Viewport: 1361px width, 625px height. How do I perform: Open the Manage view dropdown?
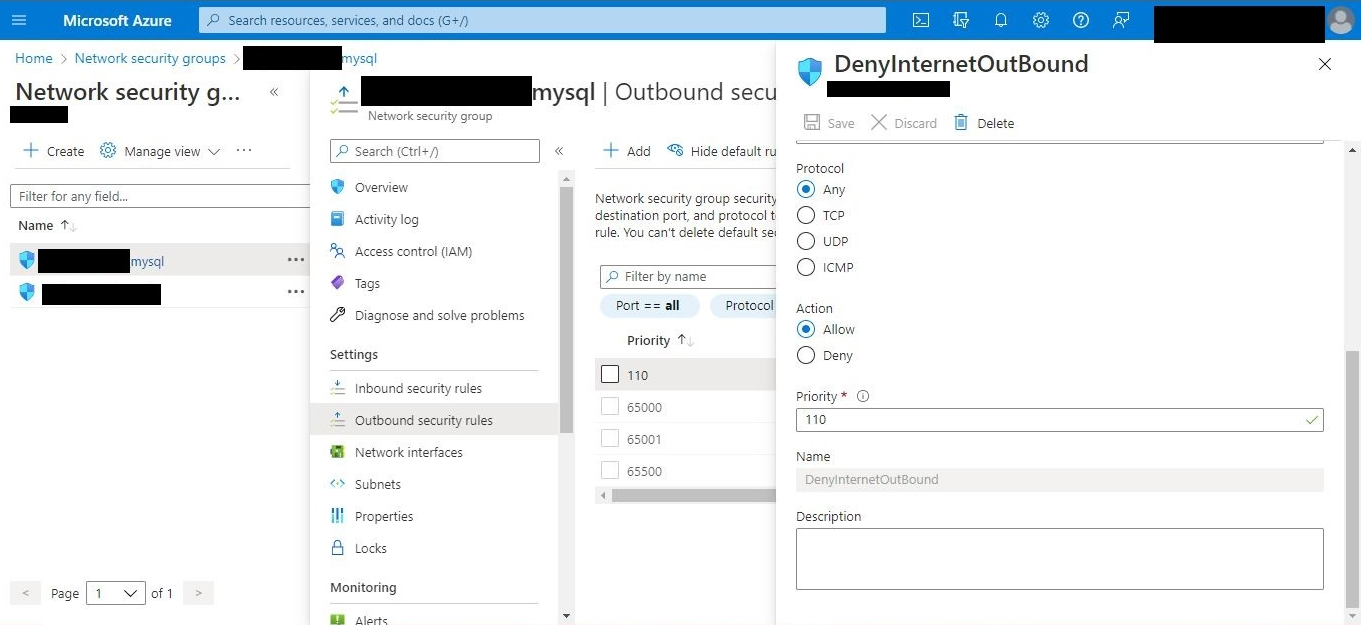tap(160, 151)
